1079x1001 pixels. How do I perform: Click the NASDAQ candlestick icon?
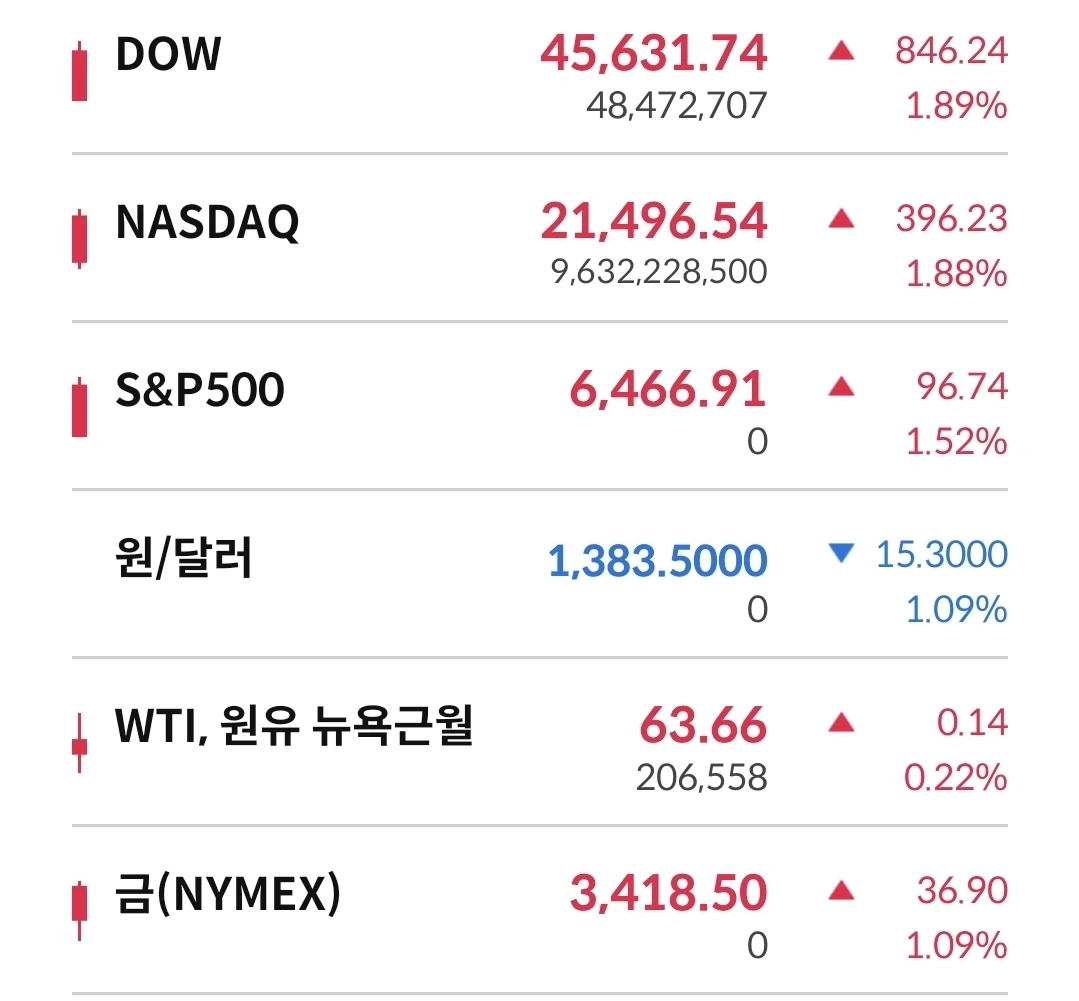click(x=80, y=239)
